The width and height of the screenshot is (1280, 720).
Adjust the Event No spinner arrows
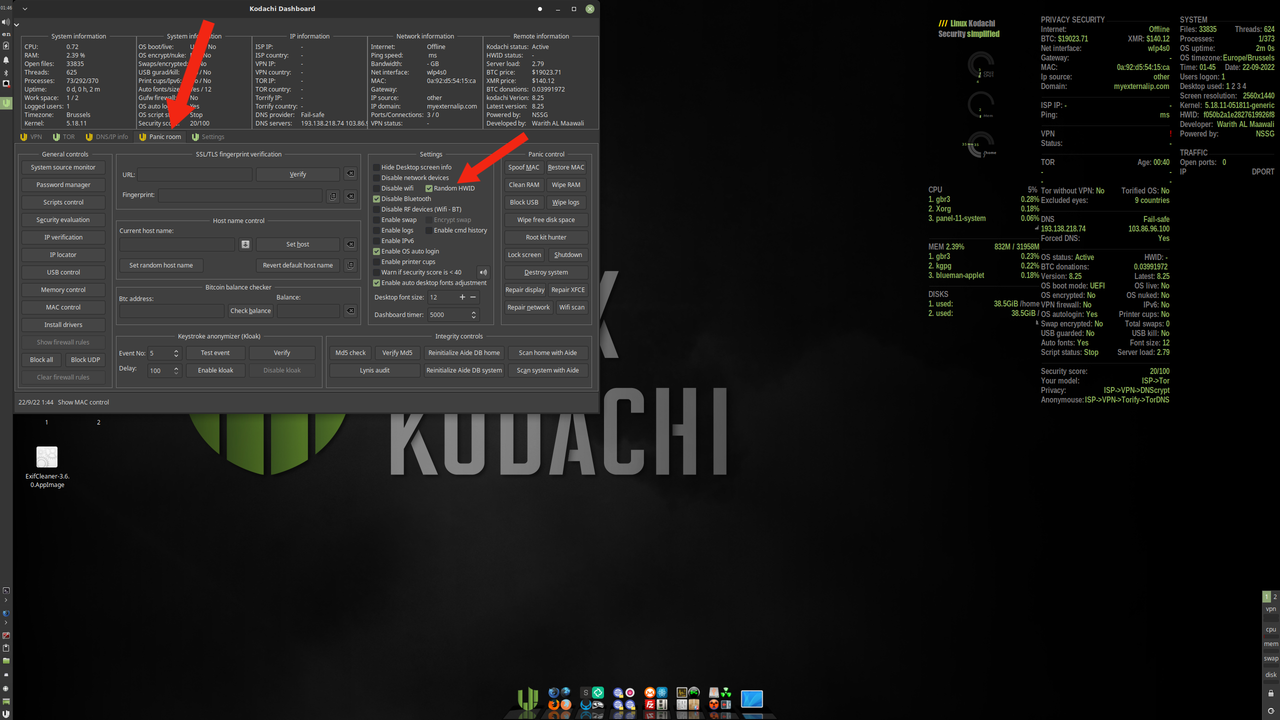(x=176, y=353)
